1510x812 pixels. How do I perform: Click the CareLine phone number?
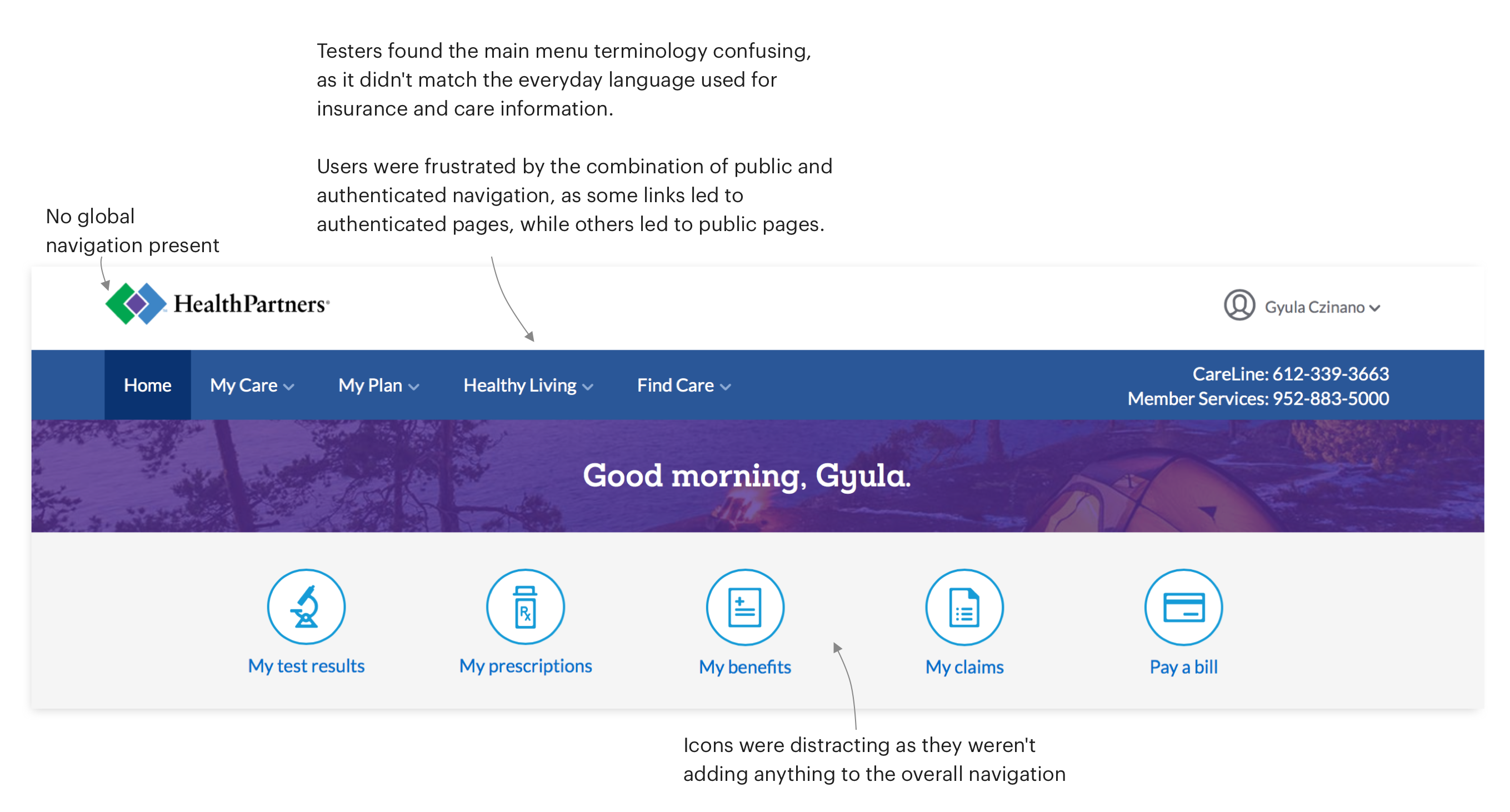[x=1330, y=373]
